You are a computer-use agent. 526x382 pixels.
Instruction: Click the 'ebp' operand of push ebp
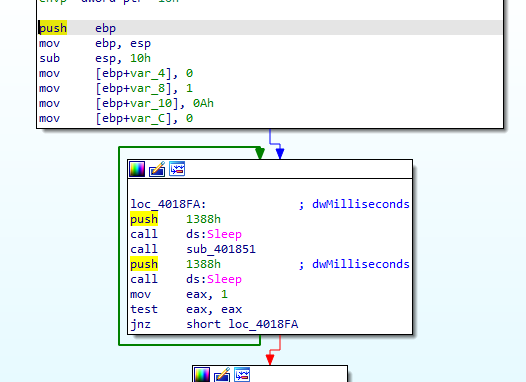coord(105,28)
